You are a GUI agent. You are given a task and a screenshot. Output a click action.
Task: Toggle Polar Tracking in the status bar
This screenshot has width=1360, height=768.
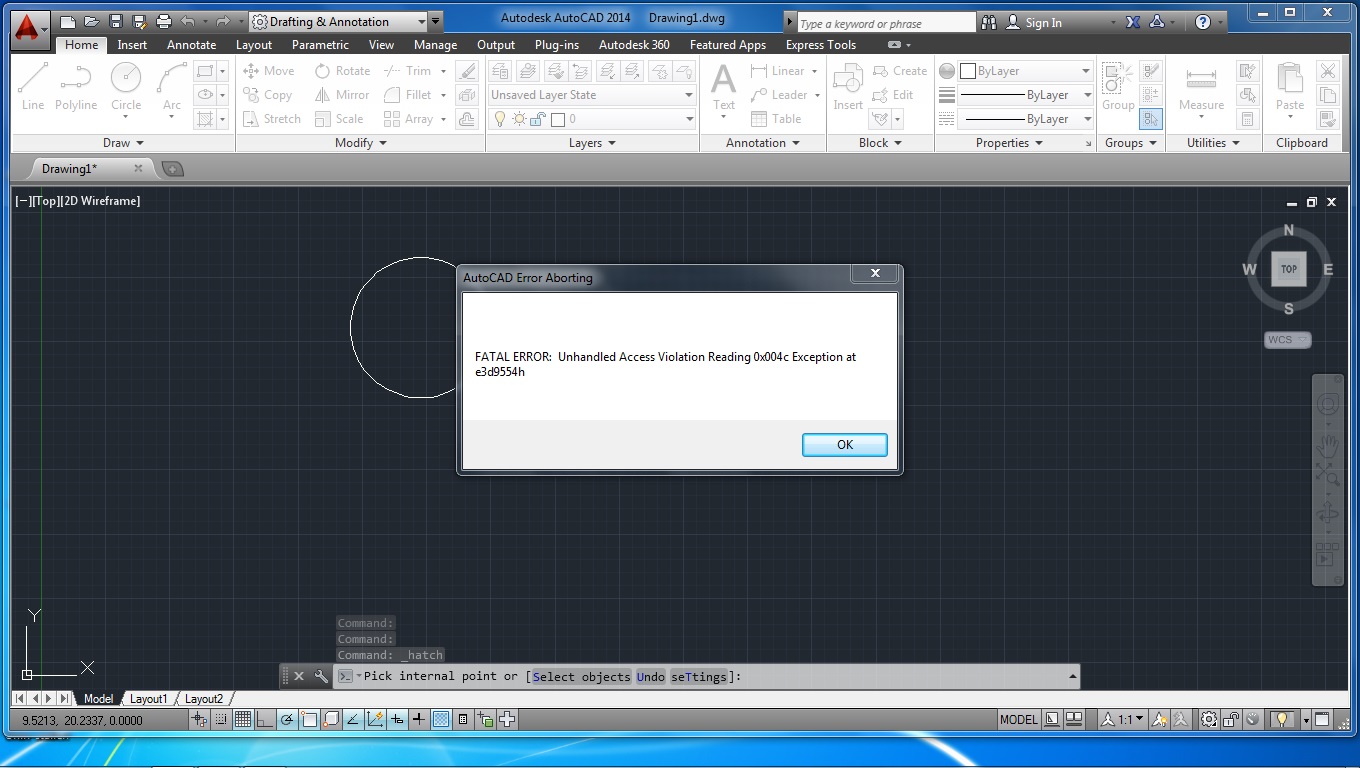tap(287, 719)
